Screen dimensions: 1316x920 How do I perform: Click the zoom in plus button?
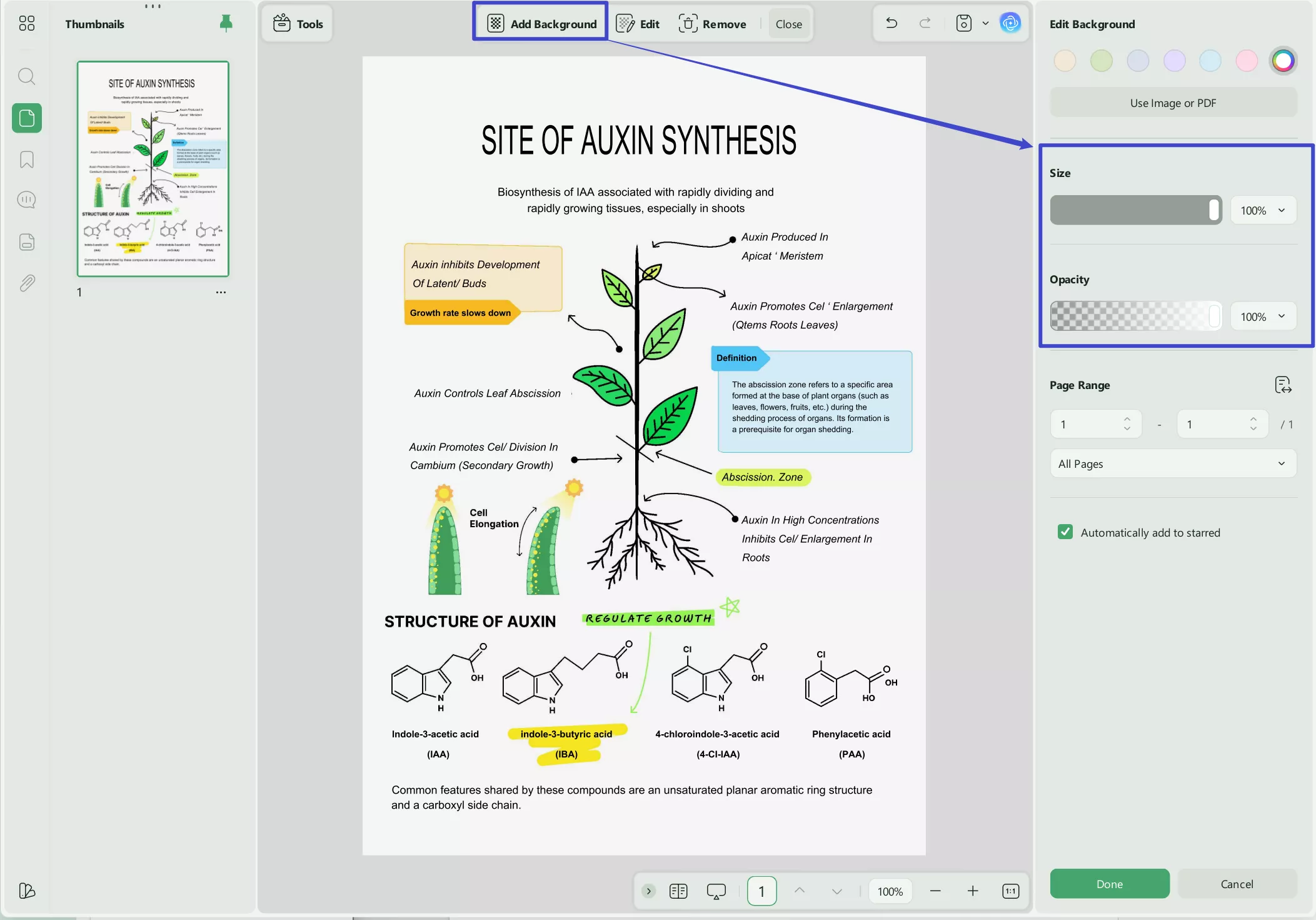973,891
